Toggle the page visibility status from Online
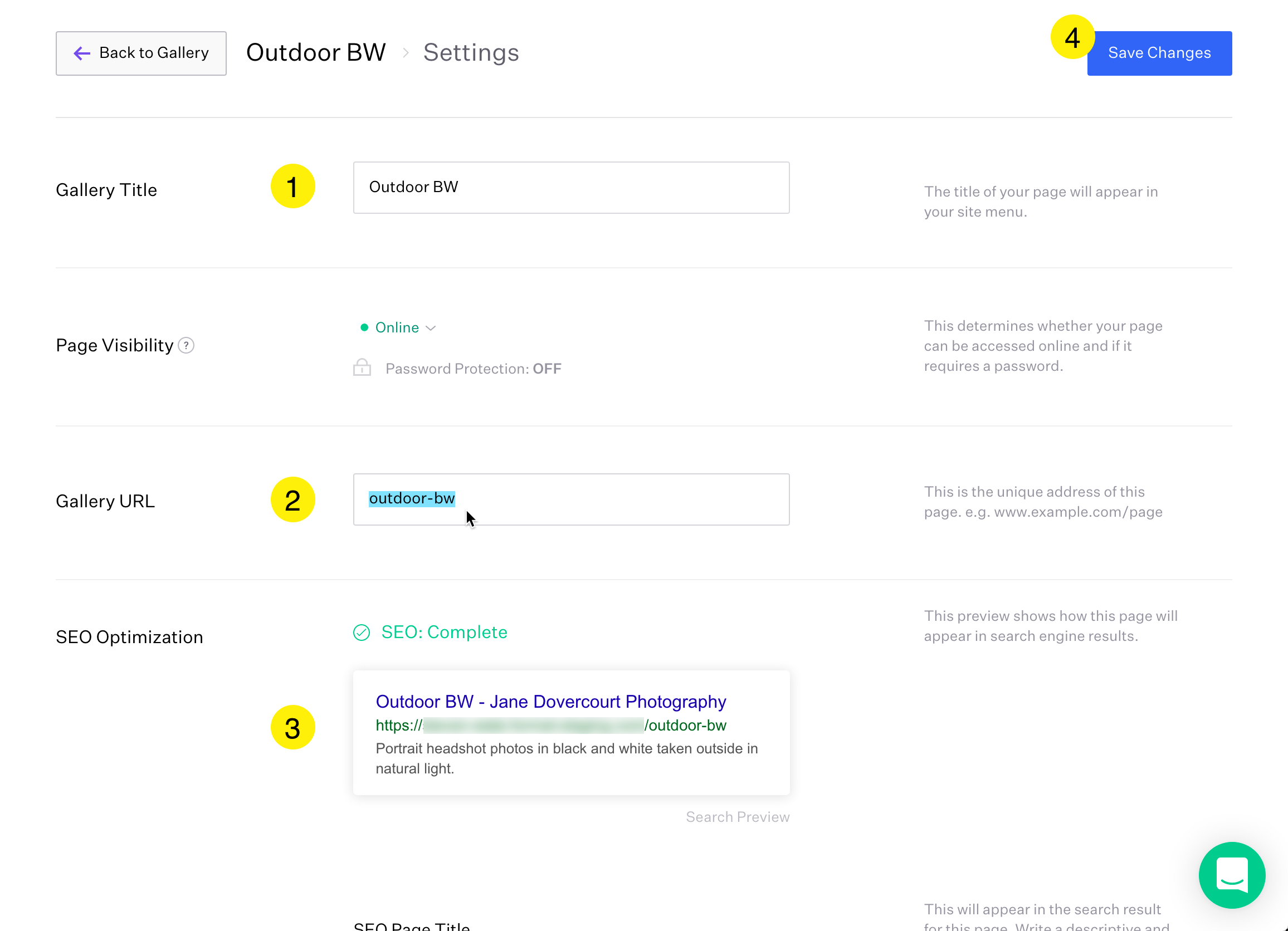 (x=397, y=327)
